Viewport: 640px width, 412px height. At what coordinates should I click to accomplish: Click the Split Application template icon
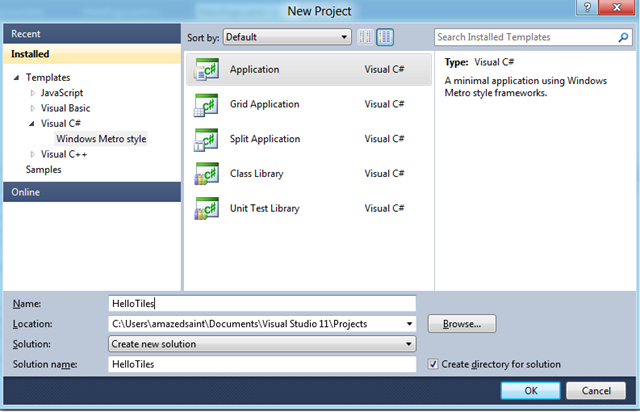pyautogui.click(x=207, y=139)
